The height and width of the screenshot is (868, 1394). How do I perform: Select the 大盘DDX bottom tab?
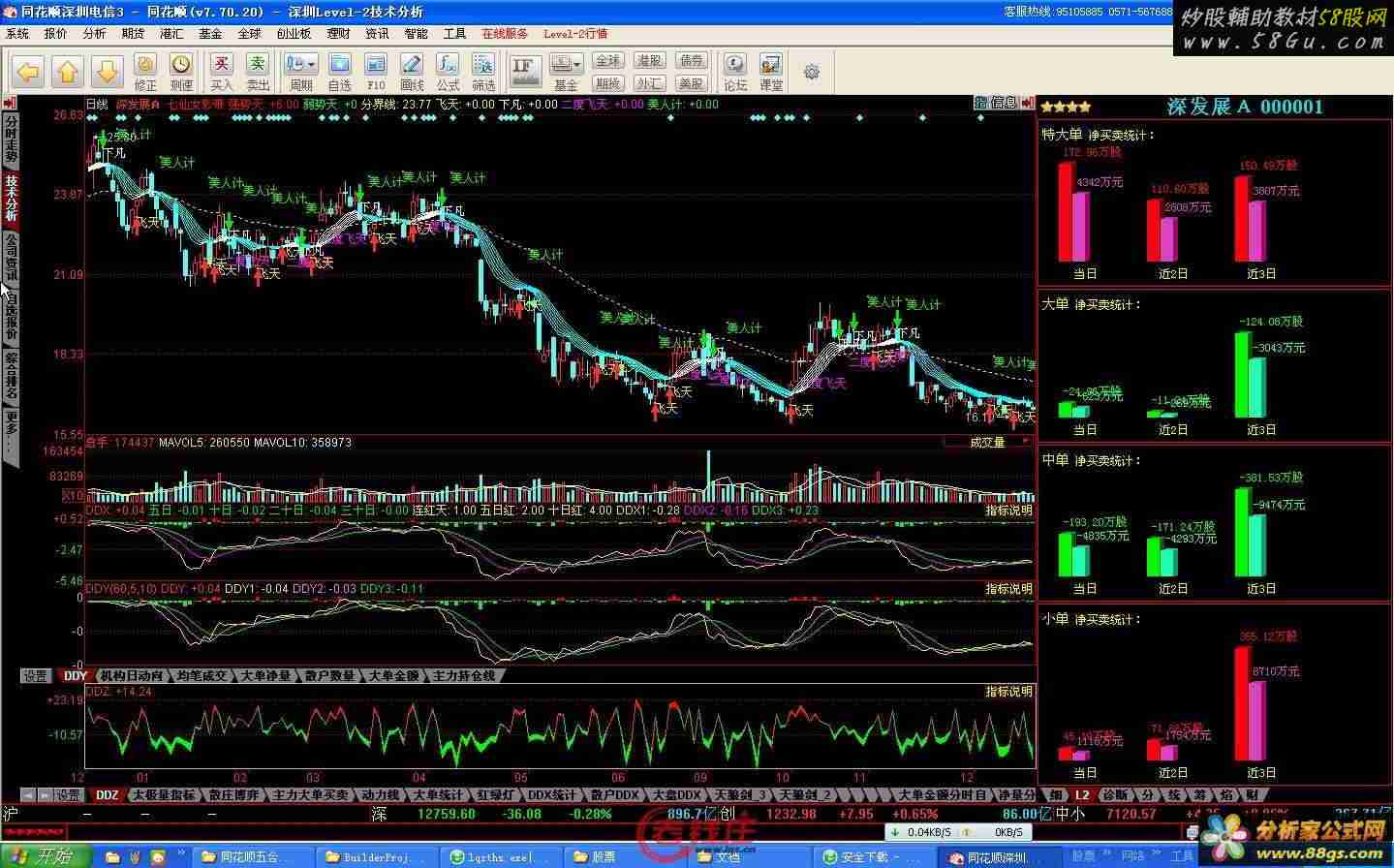[676, 794]
